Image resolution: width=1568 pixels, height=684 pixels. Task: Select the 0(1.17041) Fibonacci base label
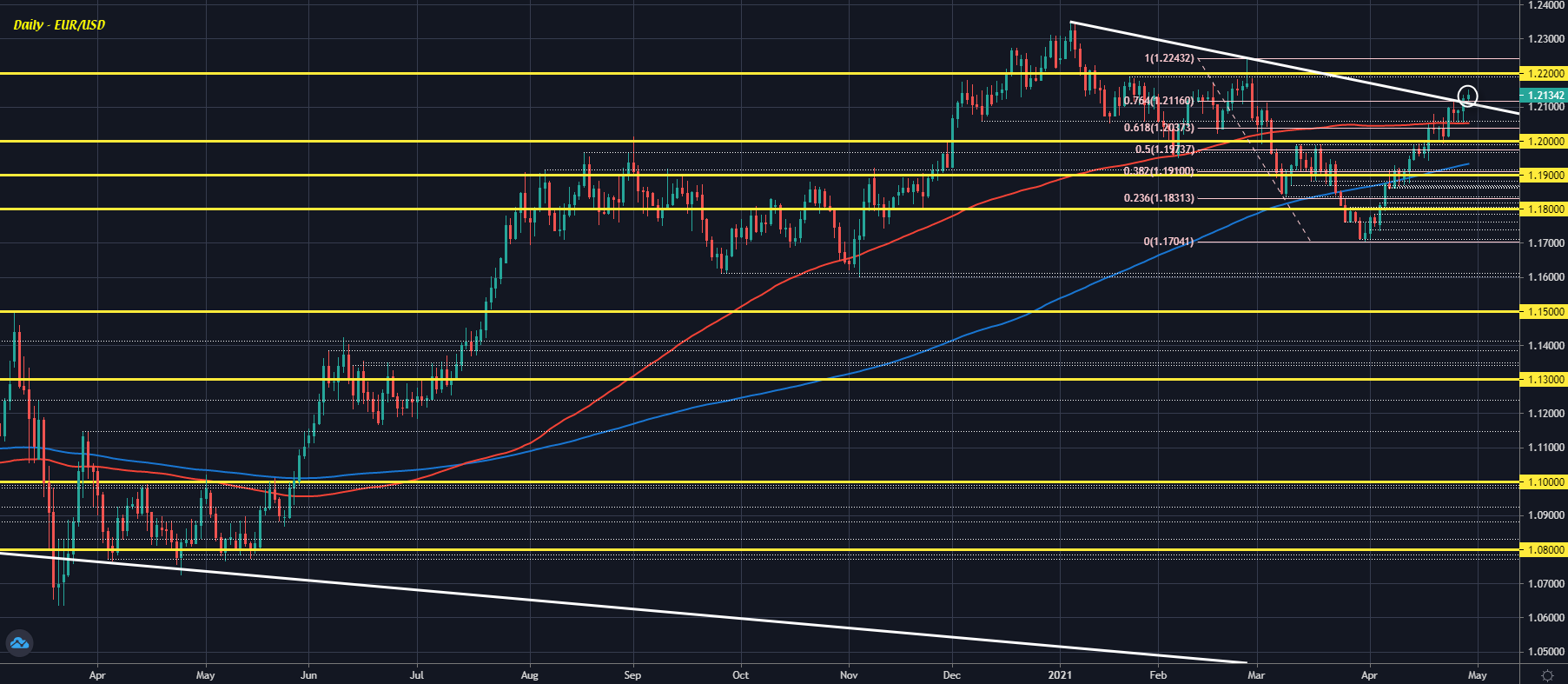pyautogui.click(x=1168, y=242)
